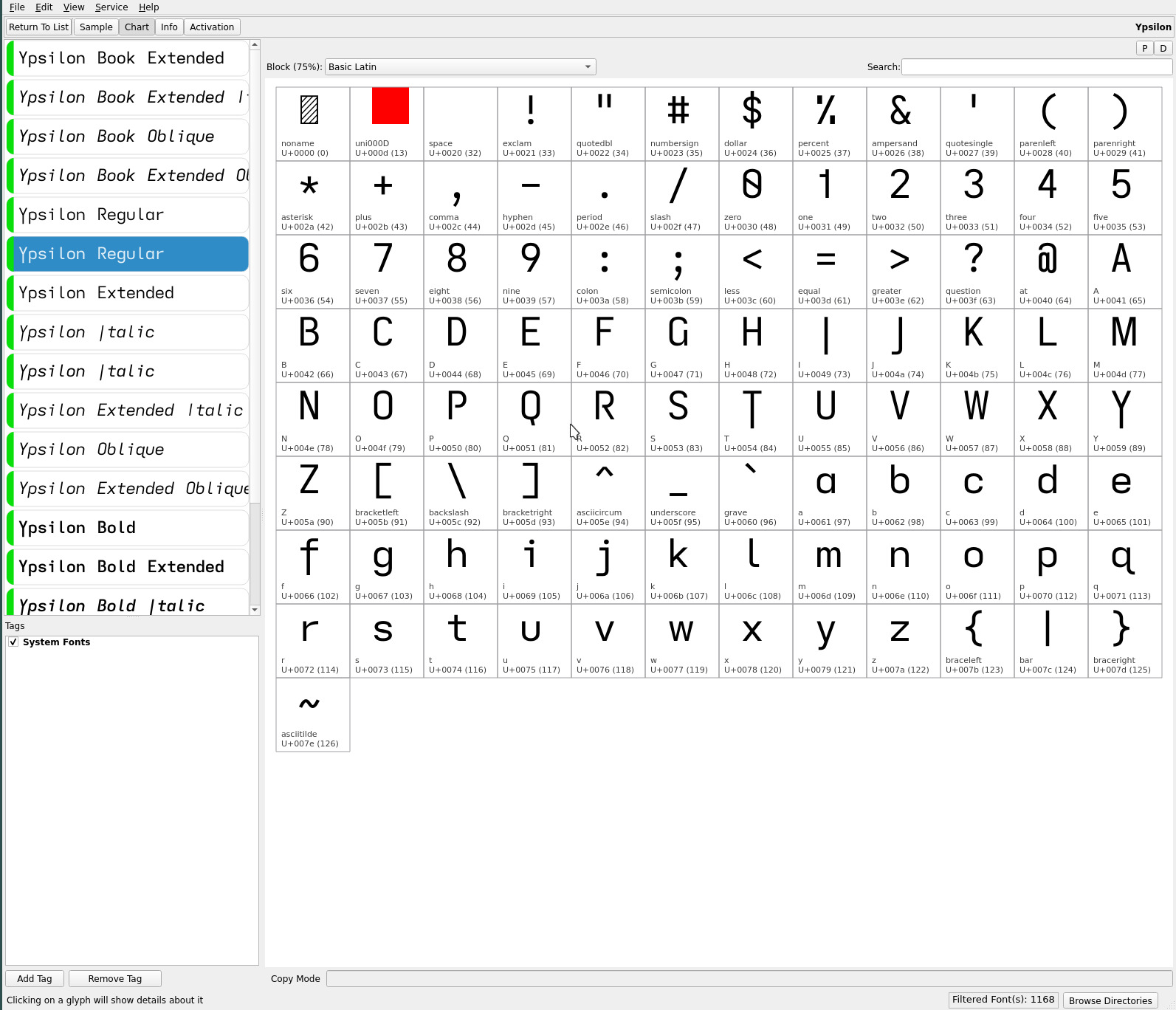Click the Browse Directories button
1176x1010 pixels.
point(1110,1000)
